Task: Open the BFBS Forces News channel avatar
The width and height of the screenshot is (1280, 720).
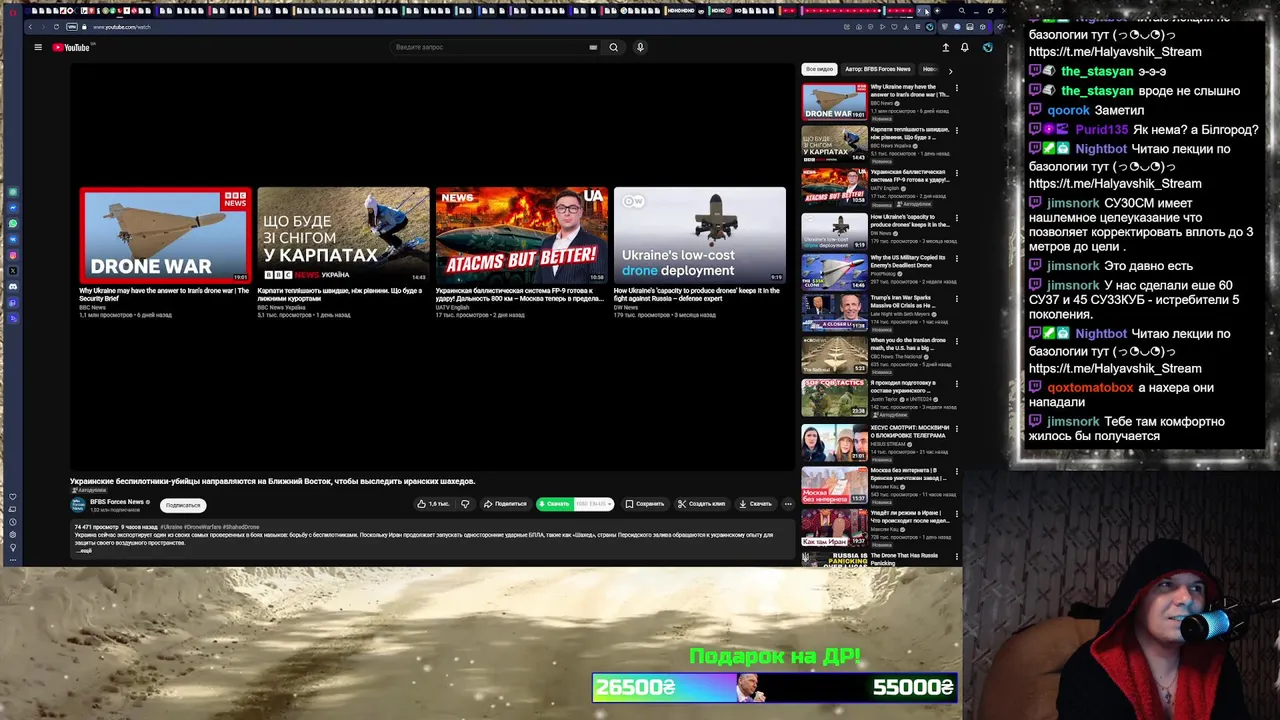Action: 78,505
